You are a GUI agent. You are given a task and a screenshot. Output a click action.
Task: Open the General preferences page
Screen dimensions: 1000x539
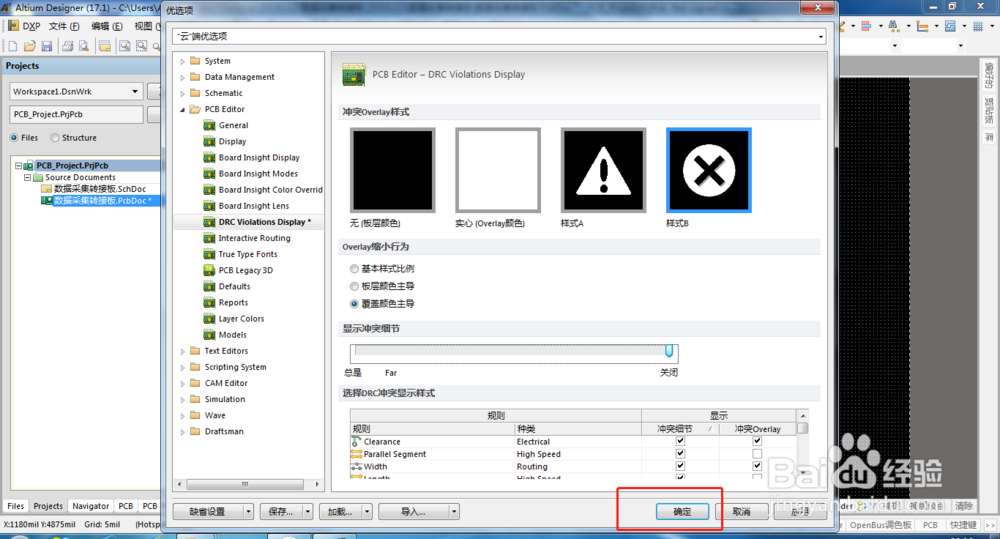(233, 125)
